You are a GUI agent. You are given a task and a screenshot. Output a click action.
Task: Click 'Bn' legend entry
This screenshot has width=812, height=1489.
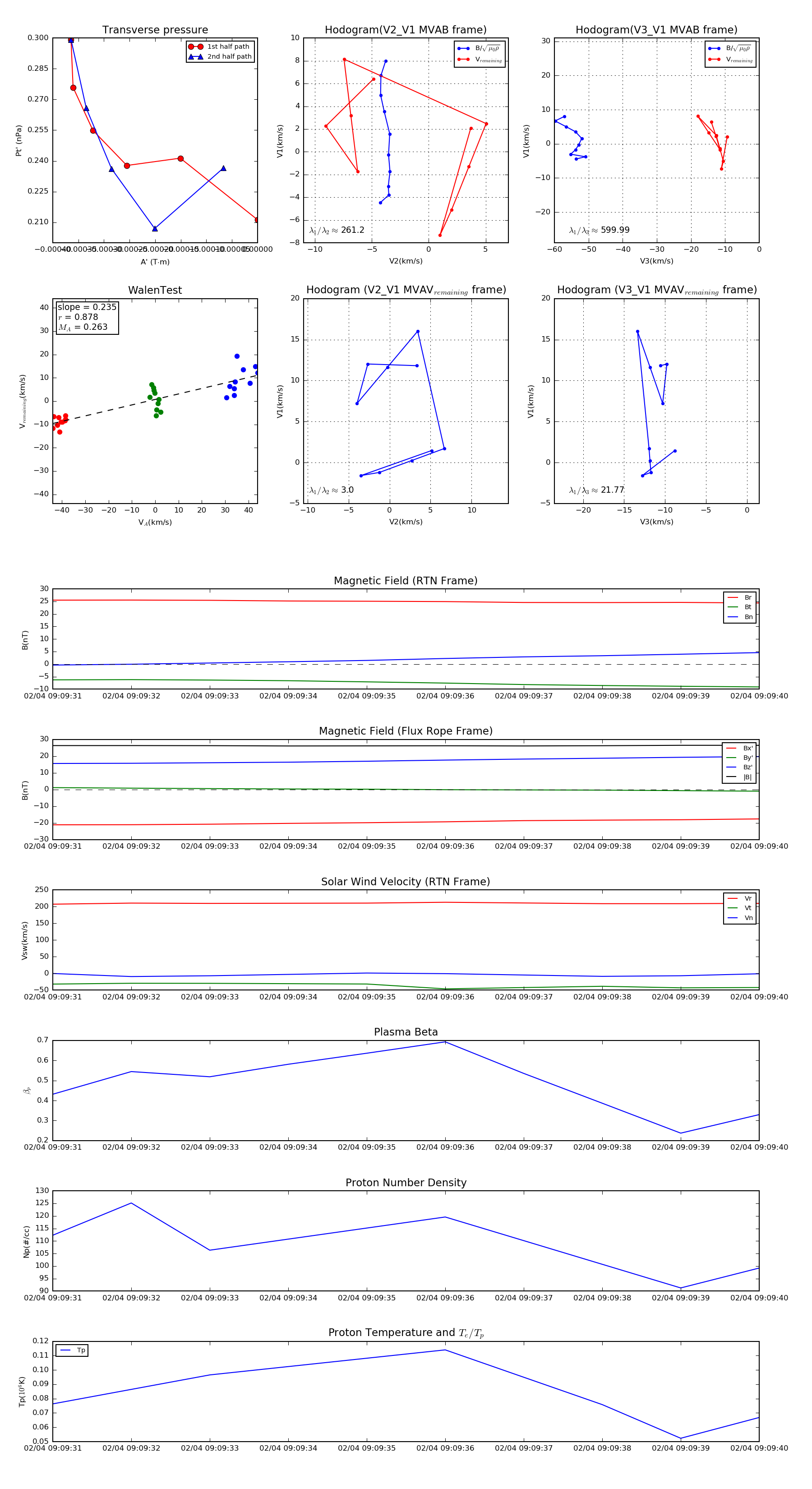[740, 617]
